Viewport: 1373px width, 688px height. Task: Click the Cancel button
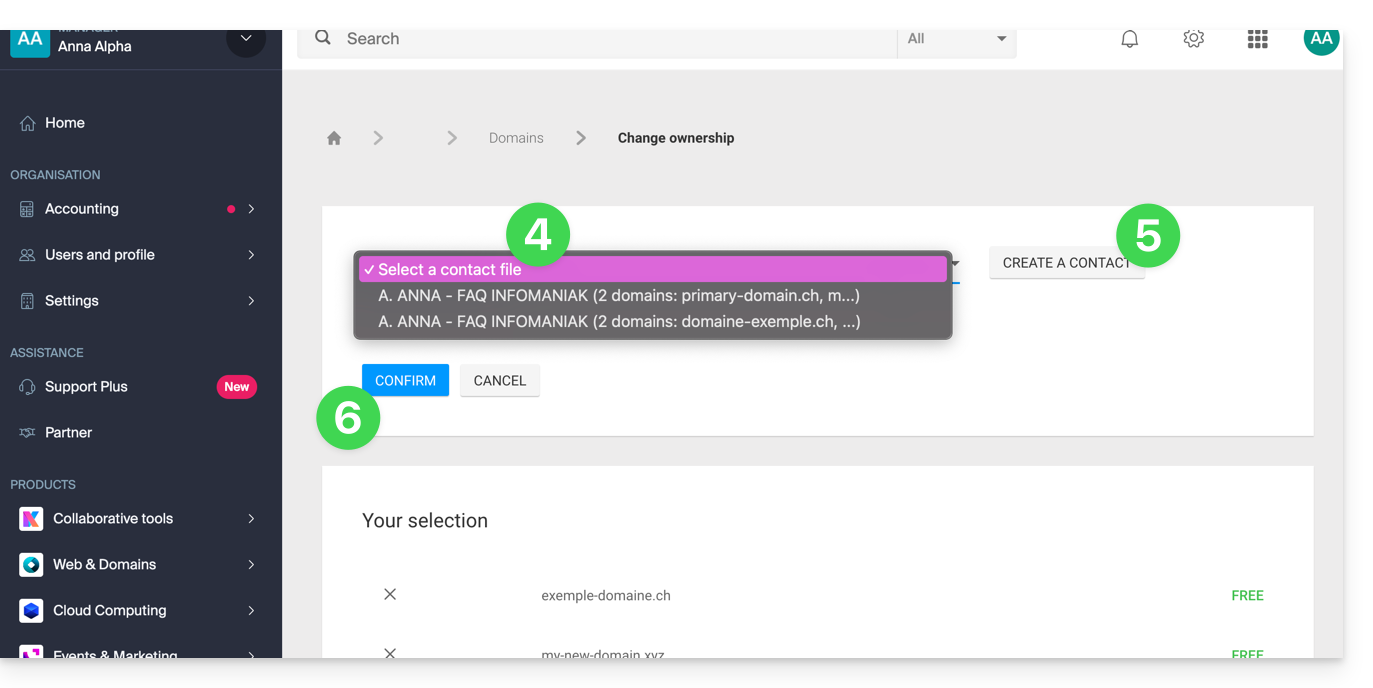tap(499, 381)
